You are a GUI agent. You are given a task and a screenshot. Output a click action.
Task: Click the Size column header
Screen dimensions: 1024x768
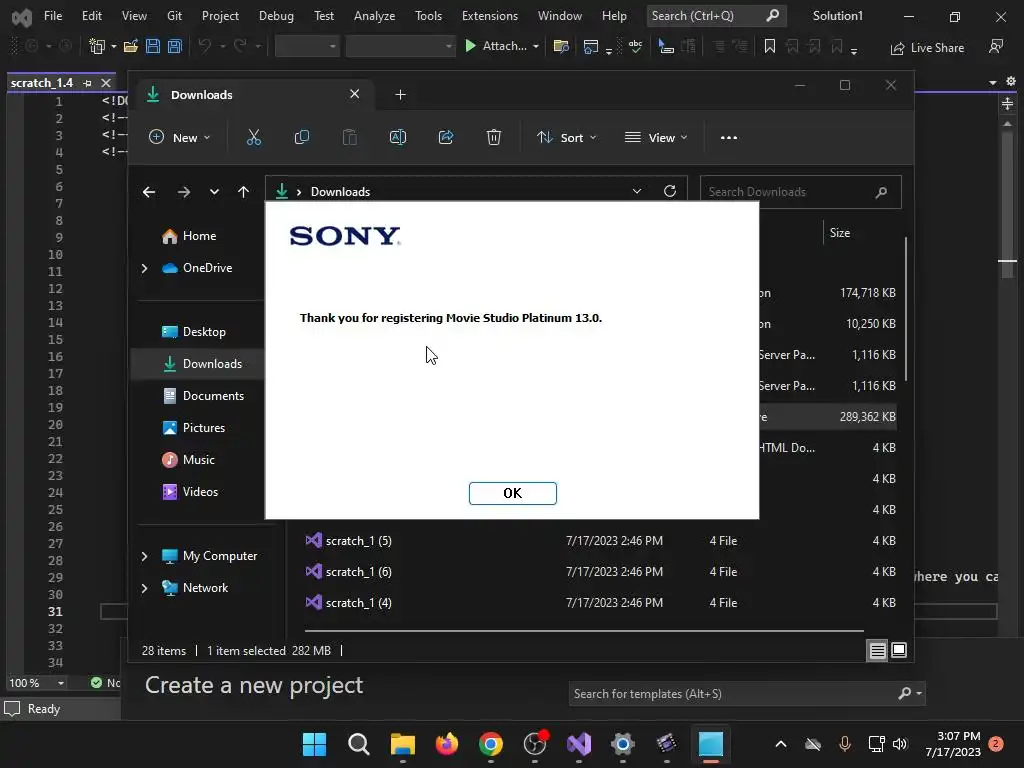pyautogui.click(x=840, y=233)
